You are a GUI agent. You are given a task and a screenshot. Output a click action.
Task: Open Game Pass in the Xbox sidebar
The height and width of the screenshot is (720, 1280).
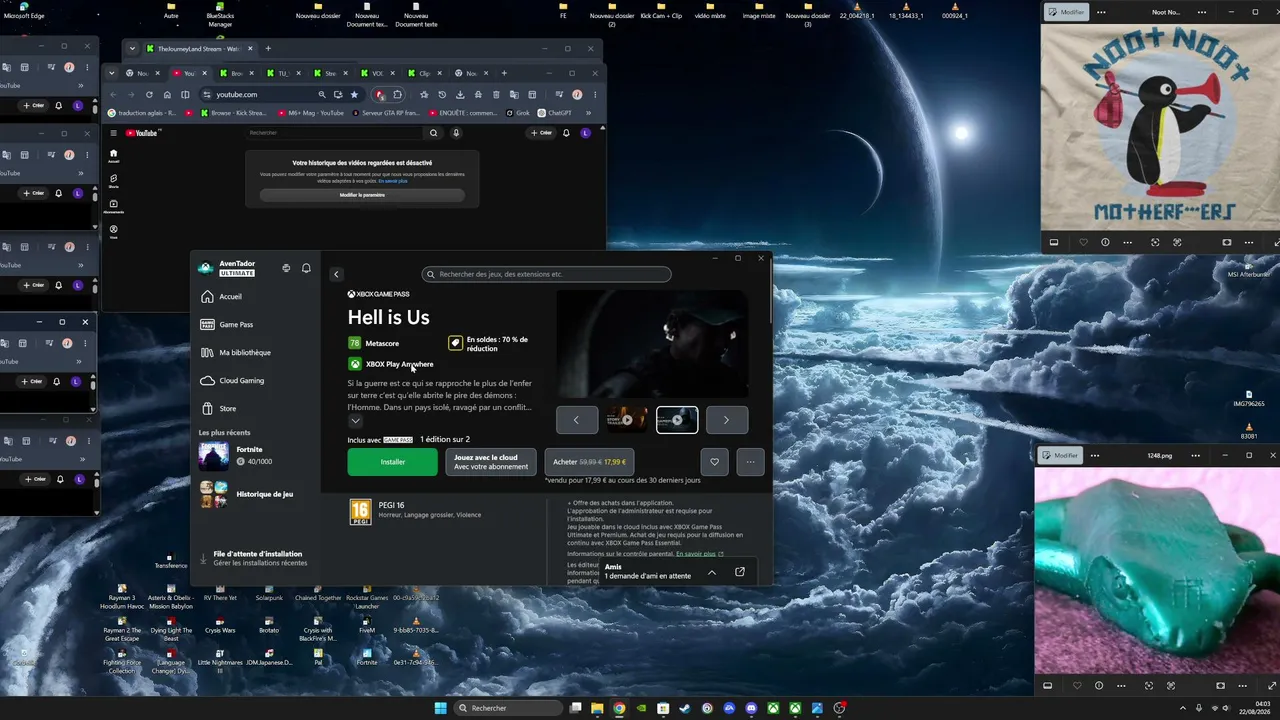click(254, 325)
